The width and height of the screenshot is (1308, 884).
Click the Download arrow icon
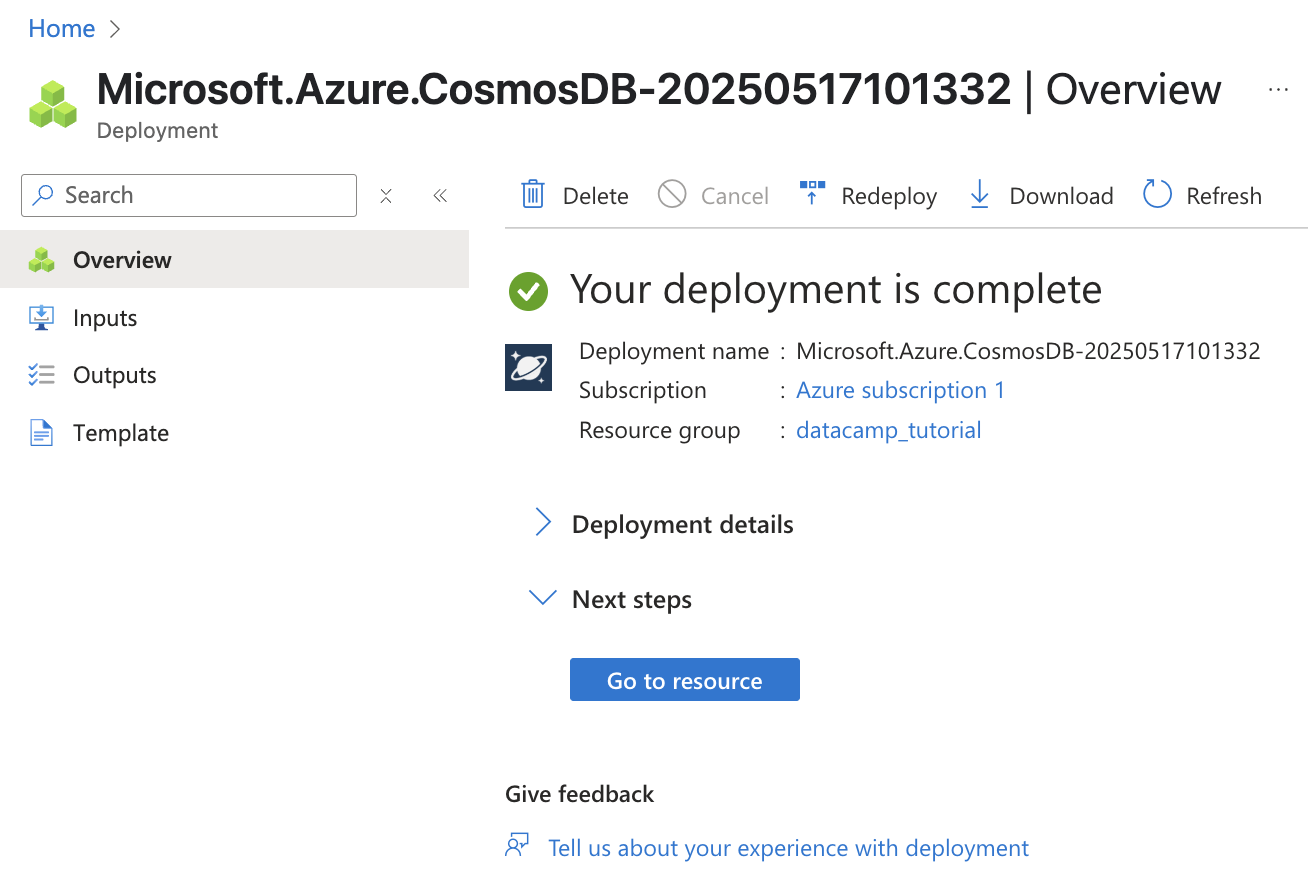click(980, 194)
